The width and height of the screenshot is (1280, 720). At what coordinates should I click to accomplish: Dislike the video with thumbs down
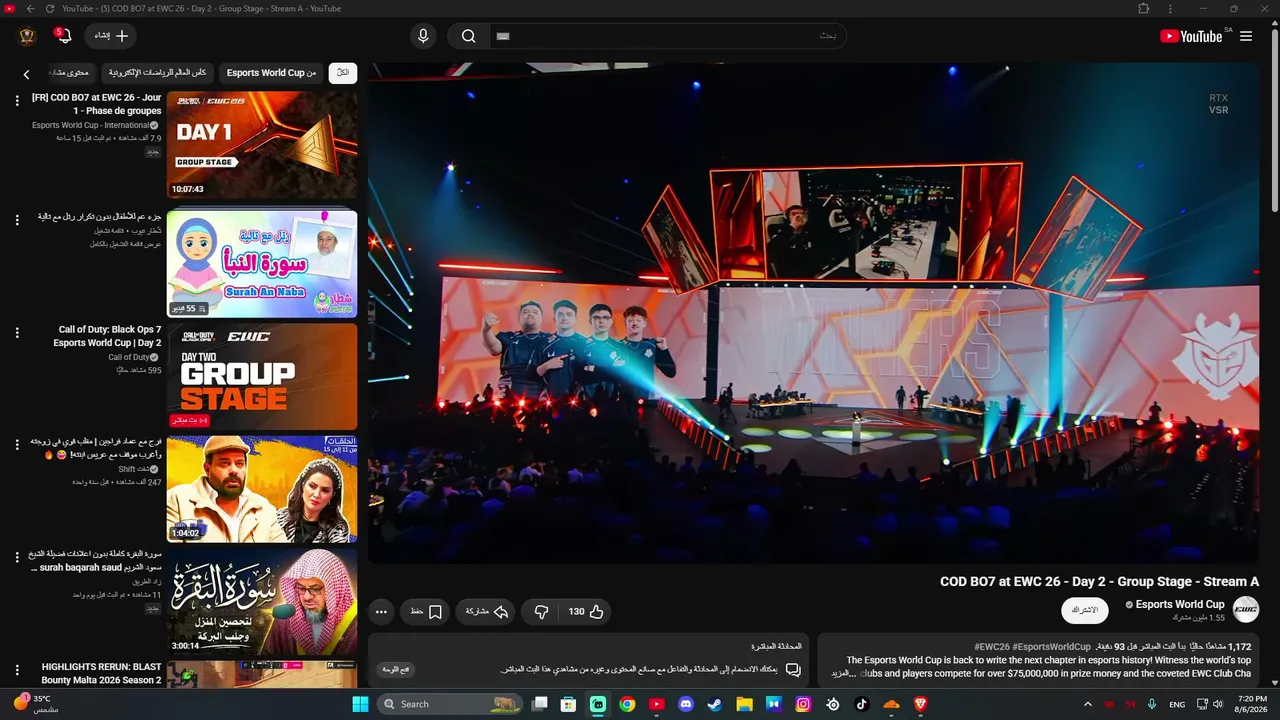click(x=541, y=611)
